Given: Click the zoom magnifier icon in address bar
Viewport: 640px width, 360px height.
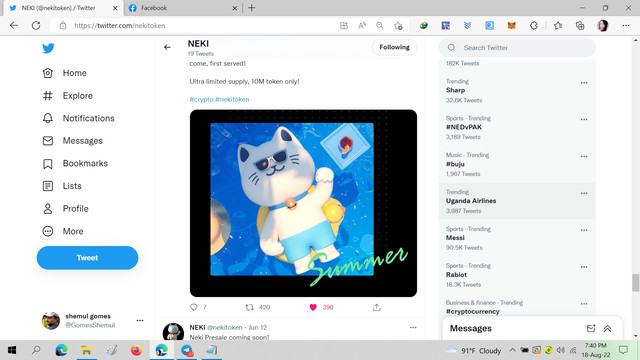Looking at the screenshot, I should click(x=380, y=25).
